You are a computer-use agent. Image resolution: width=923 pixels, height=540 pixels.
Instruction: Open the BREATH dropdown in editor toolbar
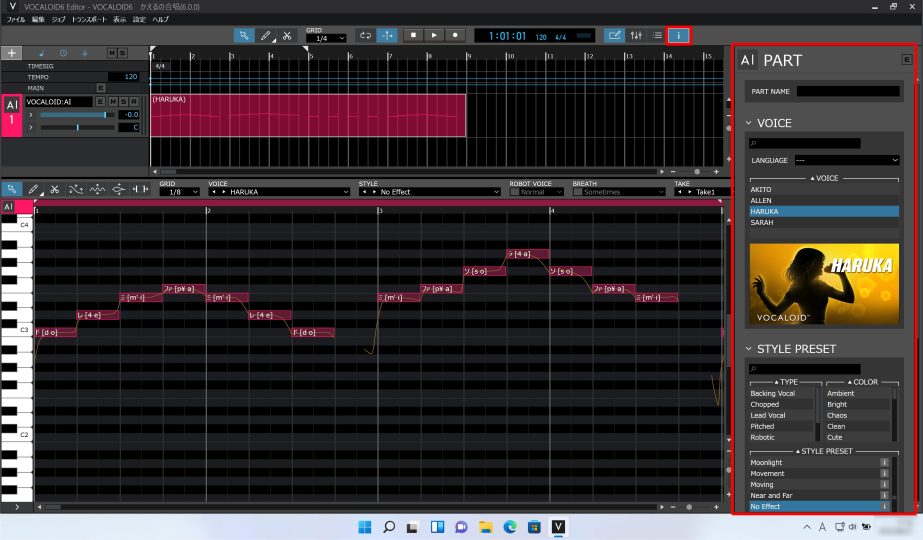pos(618,192)
